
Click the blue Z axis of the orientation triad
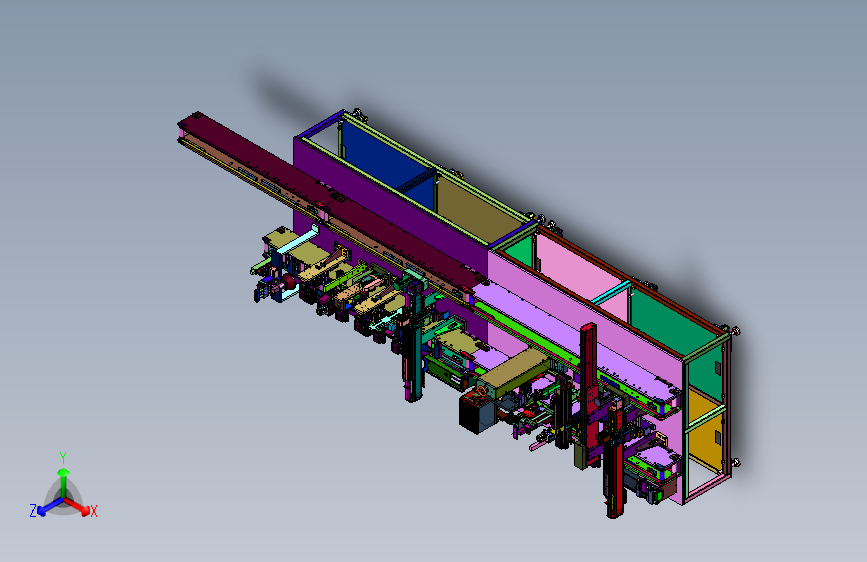coord(51,506)
